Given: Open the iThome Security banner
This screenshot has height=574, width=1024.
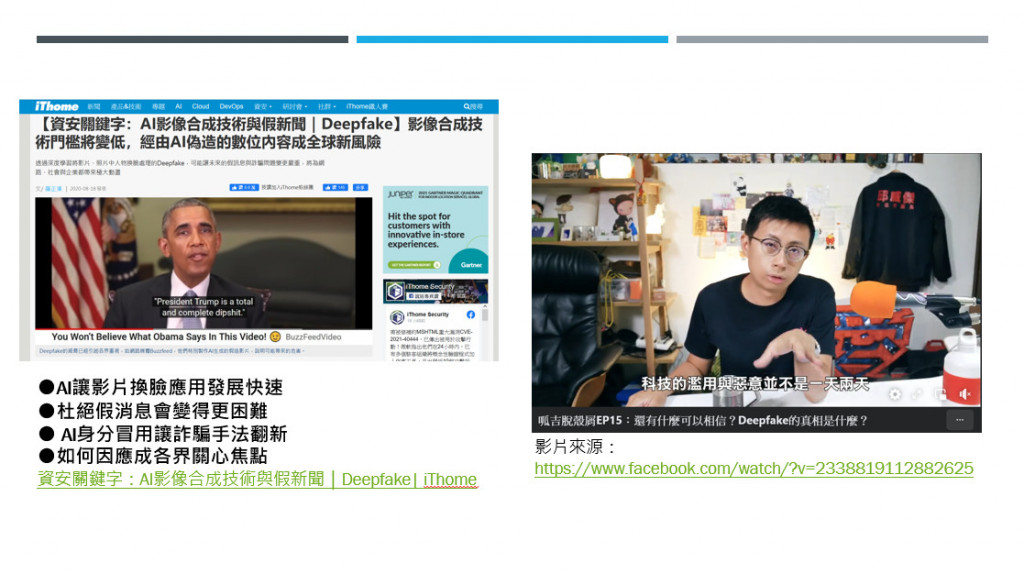Looking at the screenshot, I should (436, 291).
